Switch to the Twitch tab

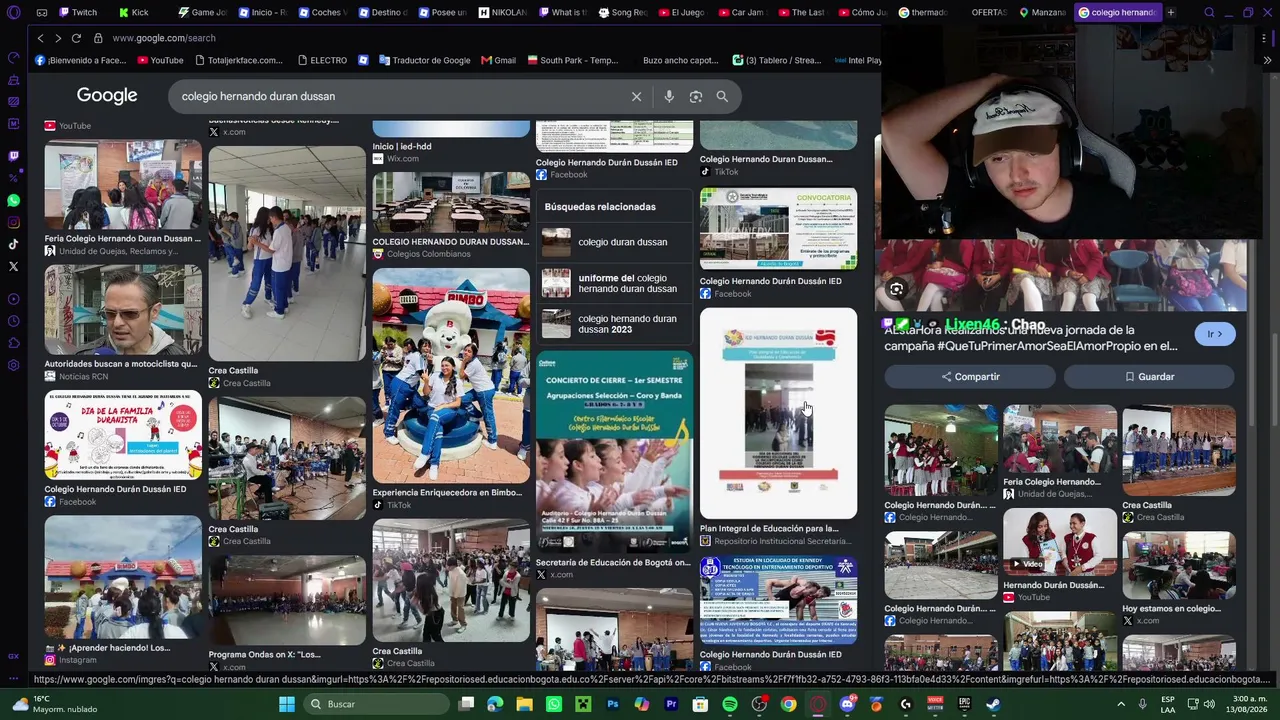(78, 13)
